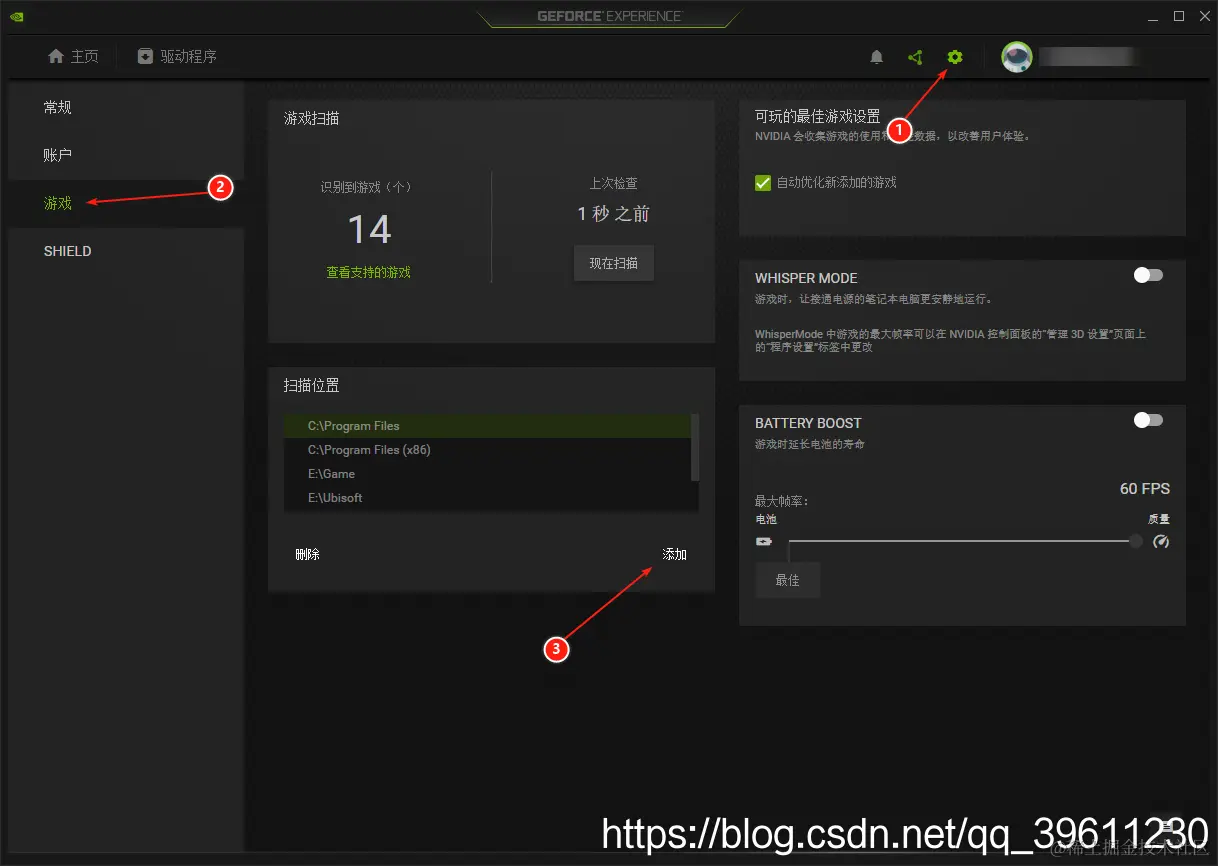1218x866 pixels.
Task: Enable the WHISPER MODE switch
Action: [1148, 275]
